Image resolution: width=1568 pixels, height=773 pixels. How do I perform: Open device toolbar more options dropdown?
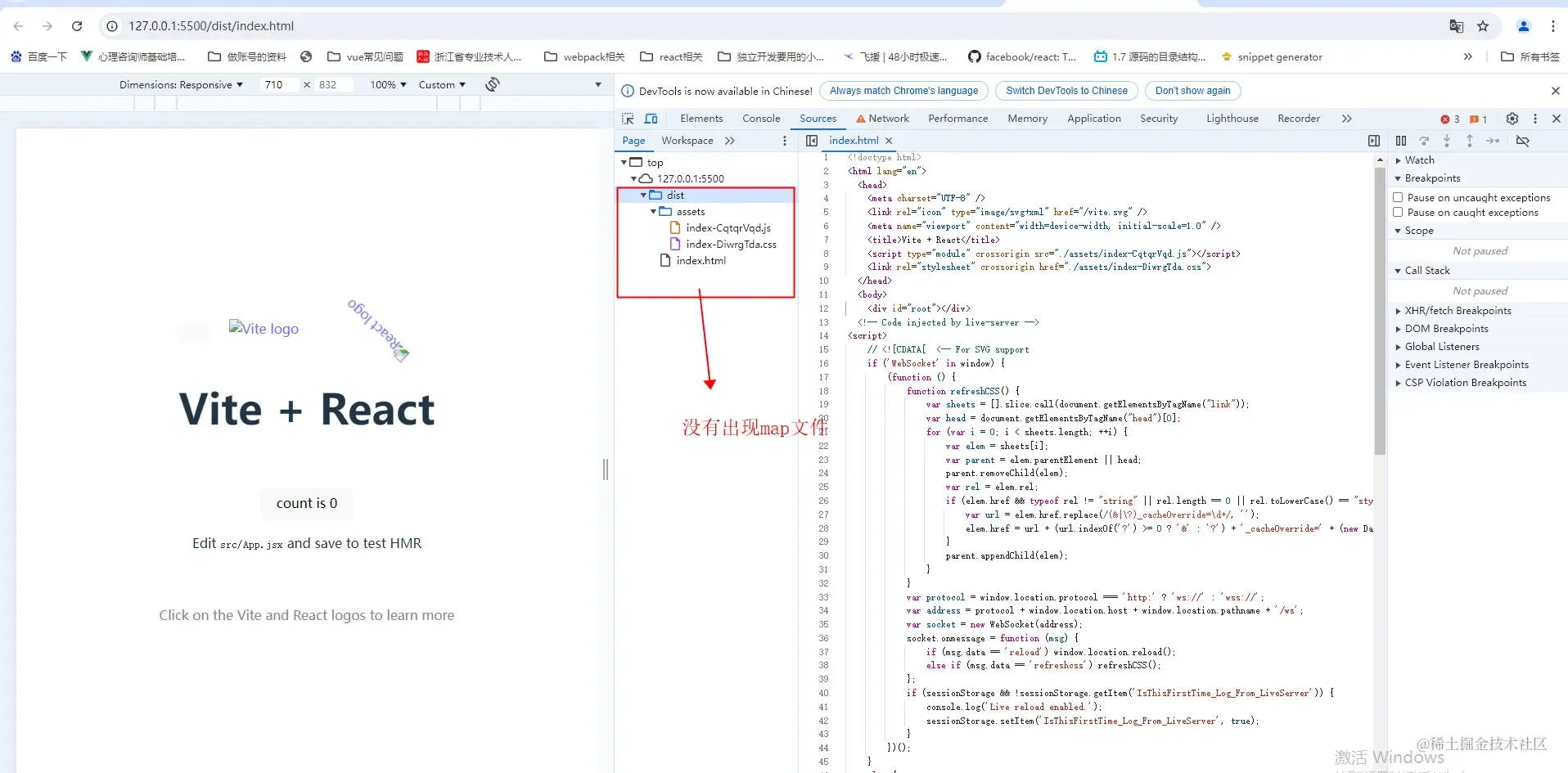tap(598, 84)
